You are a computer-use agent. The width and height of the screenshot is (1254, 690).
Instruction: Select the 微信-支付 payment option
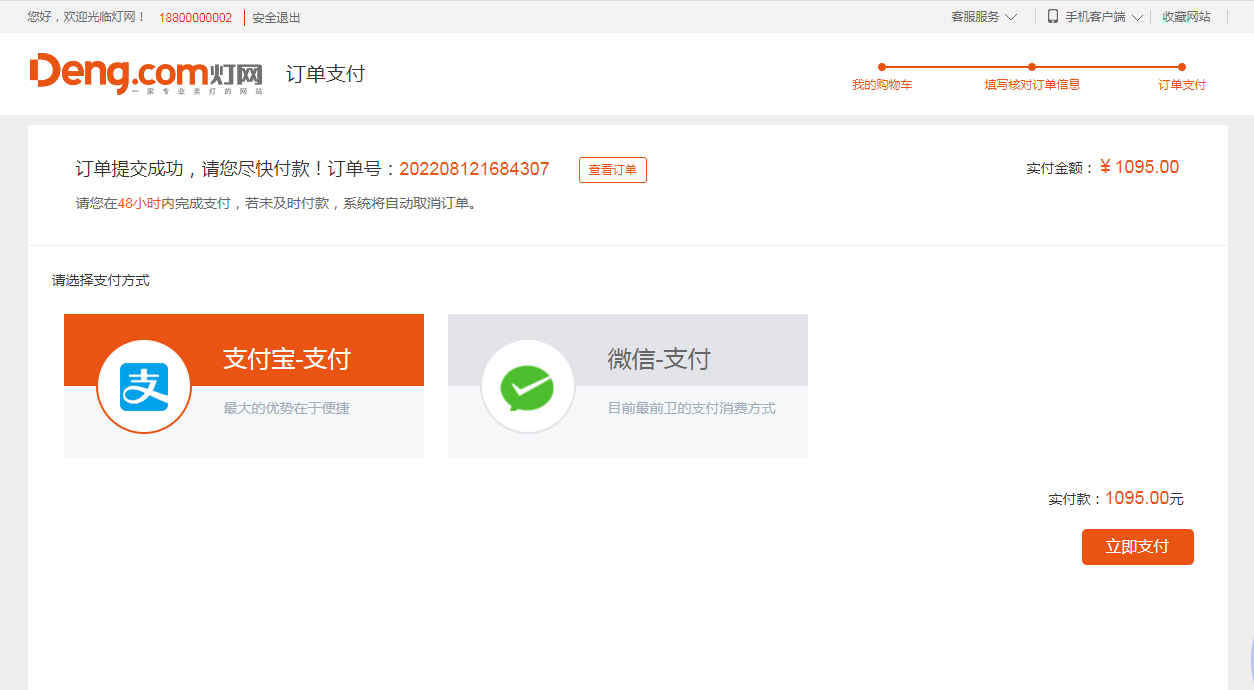click(628, 386)
